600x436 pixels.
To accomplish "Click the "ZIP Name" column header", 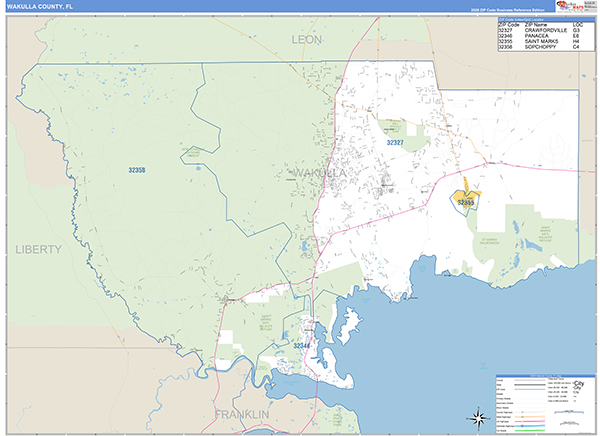I will pos(536,24).
